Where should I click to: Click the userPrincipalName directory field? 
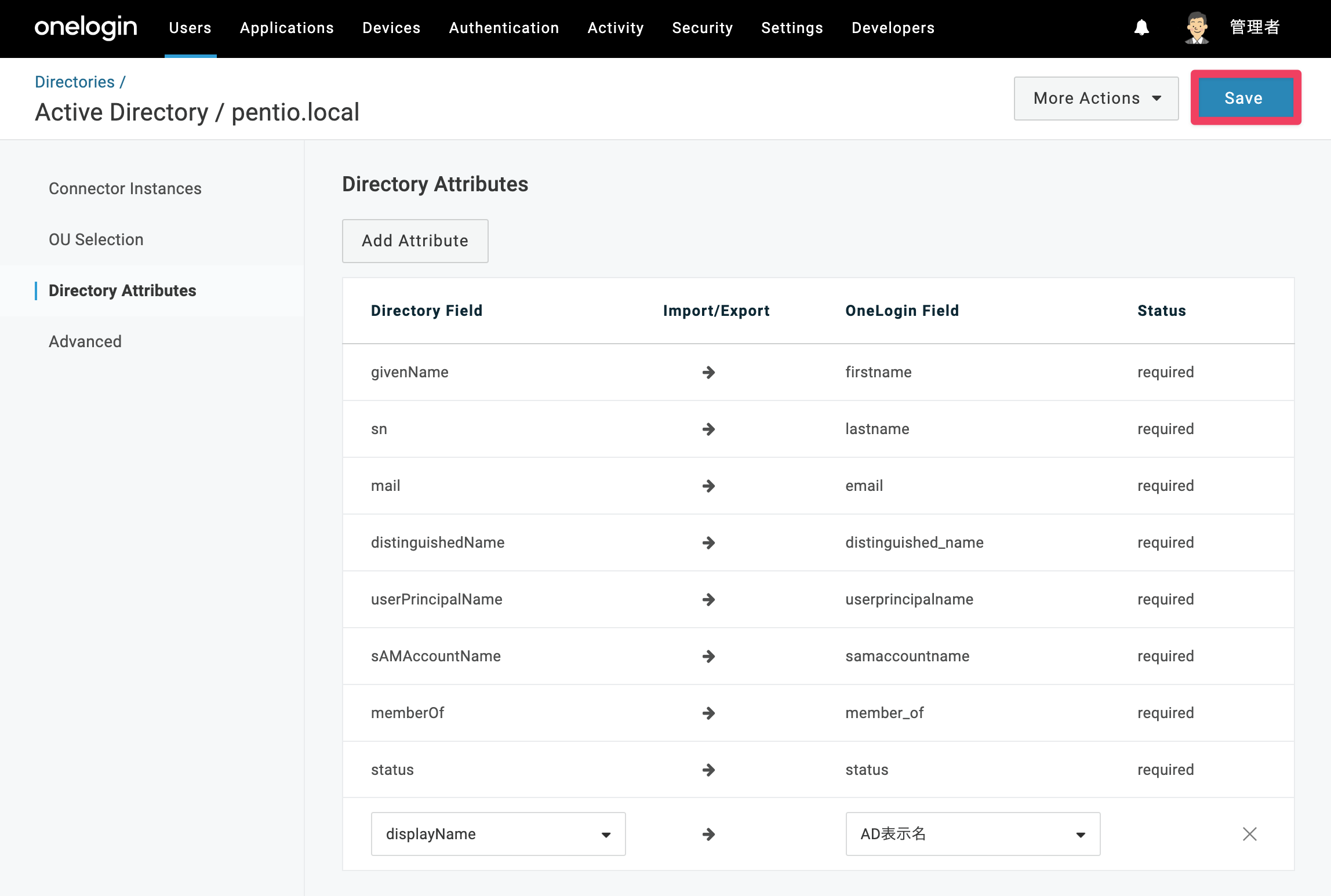(x=437, y=599)
